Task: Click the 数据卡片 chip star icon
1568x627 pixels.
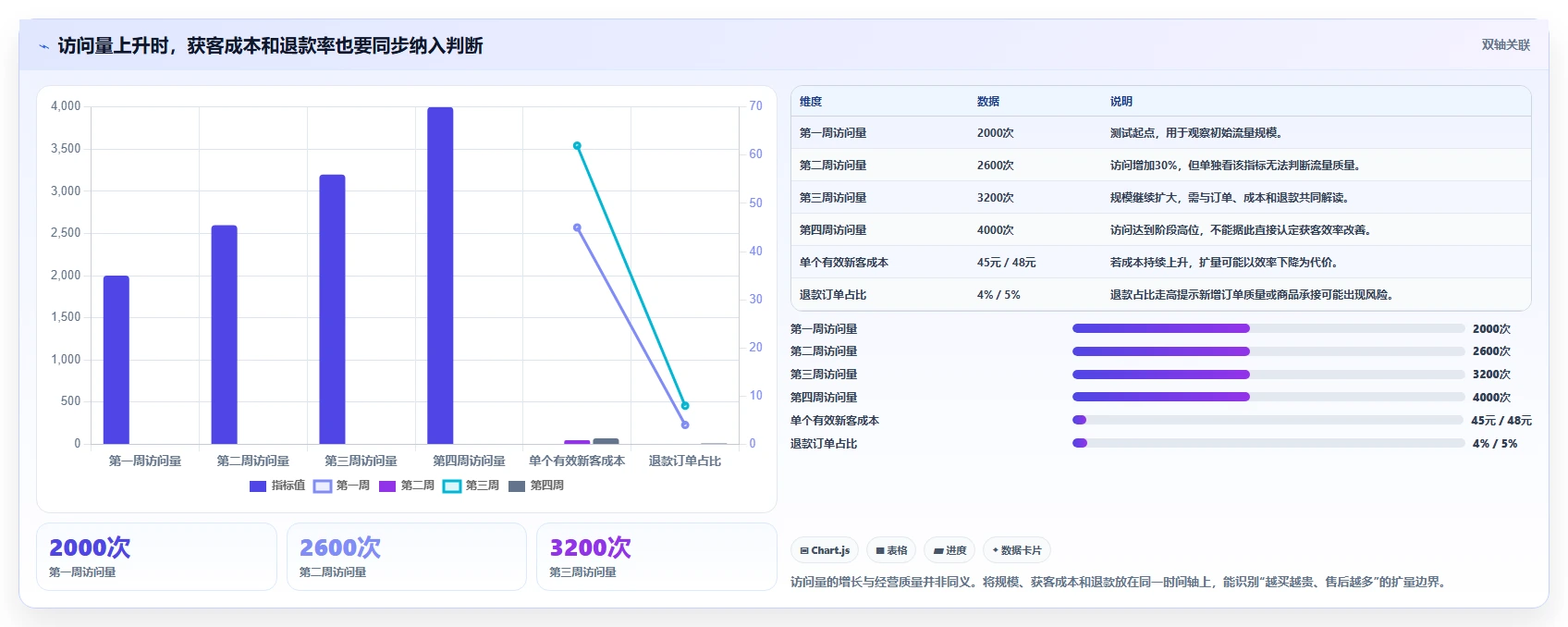Action: click(996, 550)
